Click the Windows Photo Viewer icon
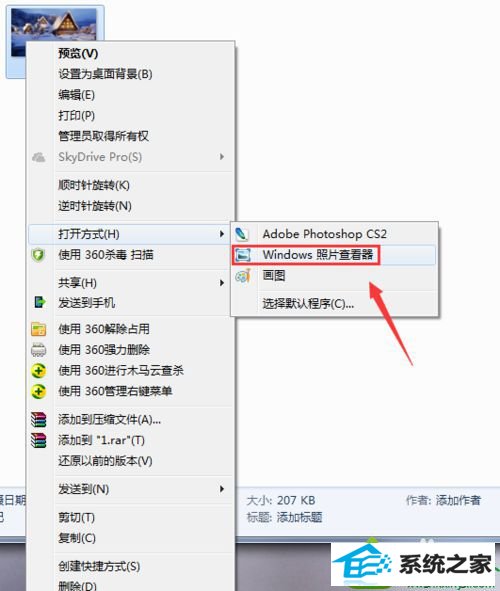The height and width of the screenshot is (591, 500). [243, 255]
